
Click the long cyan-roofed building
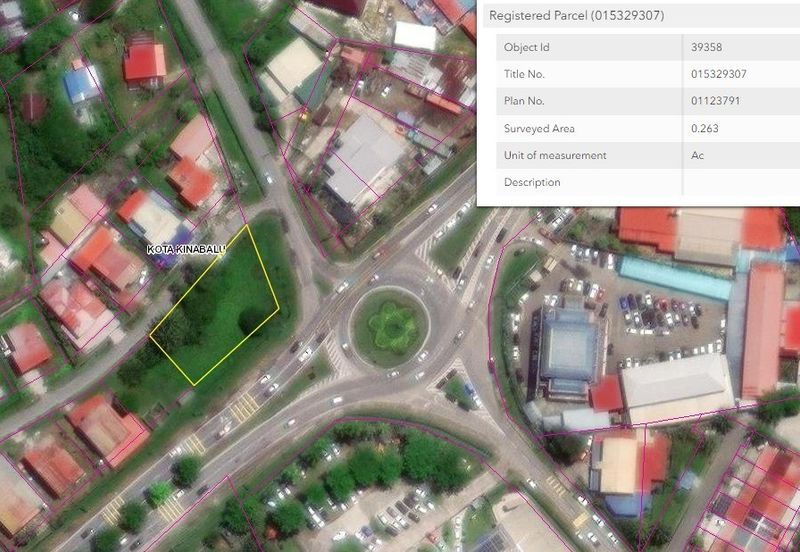pyautogui.click(x=674, y=277)
